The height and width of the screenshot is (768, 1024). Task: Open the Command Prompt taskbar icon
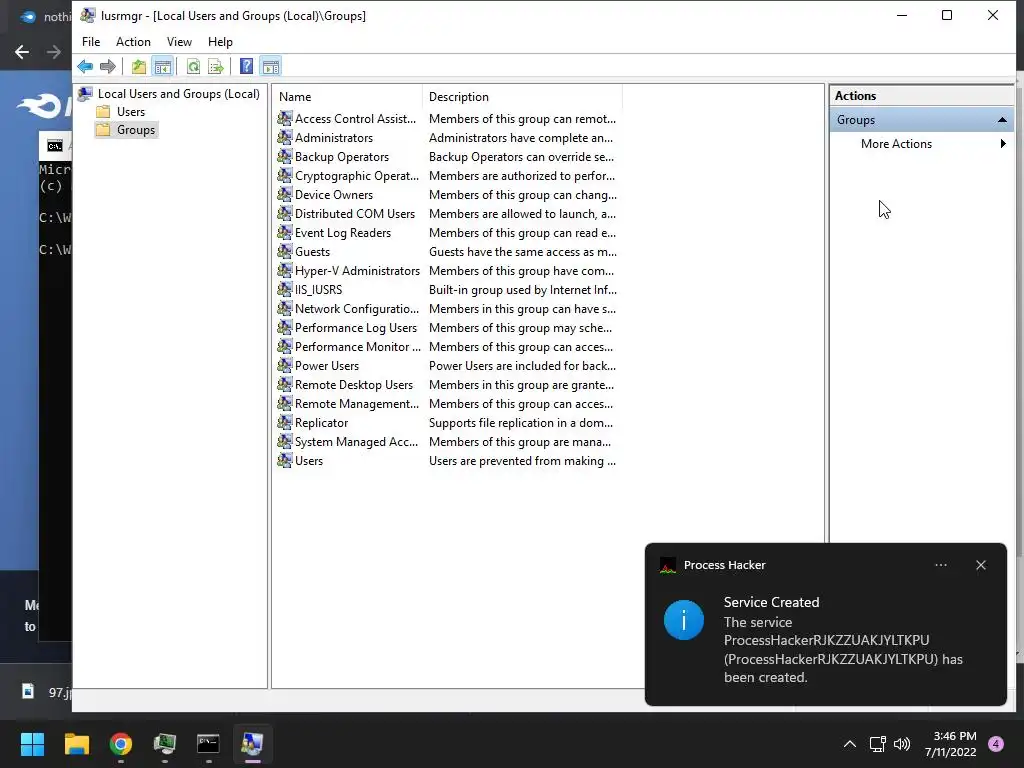tap(208, 744)
